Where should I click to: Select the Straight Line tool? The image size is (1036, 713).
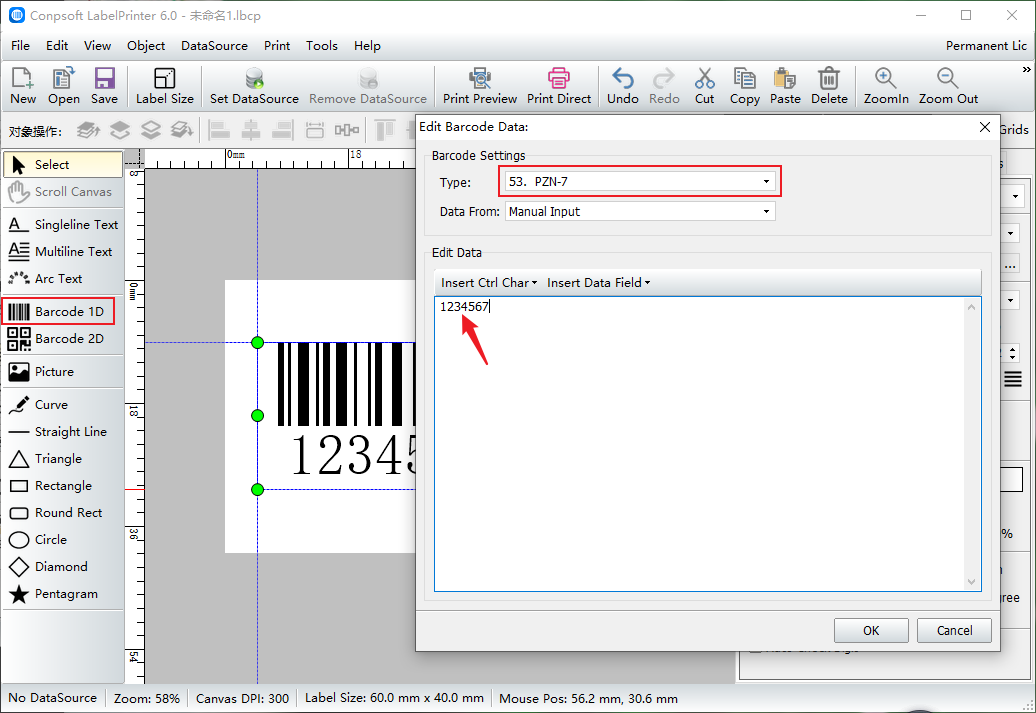tap(63, 432)
